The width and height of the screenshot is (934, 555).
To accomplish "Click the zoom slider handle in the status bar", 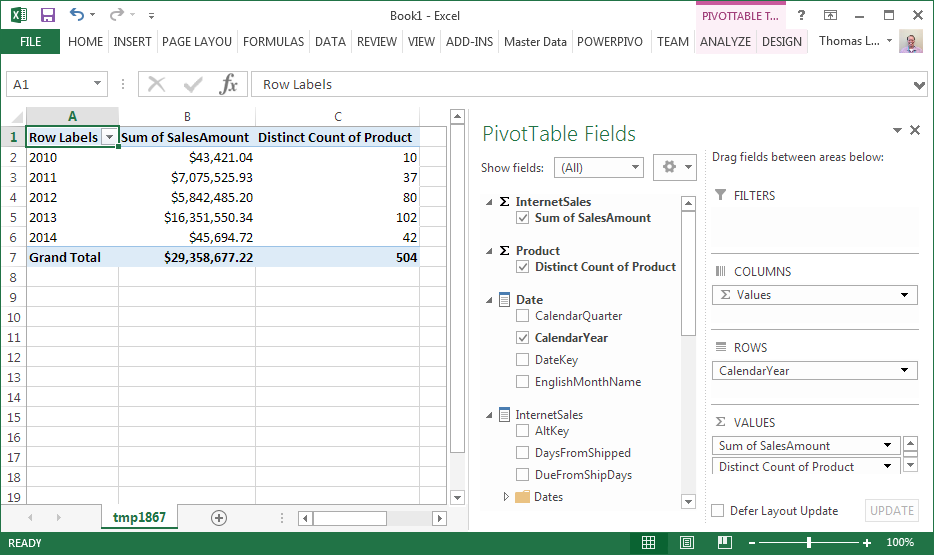I will pyautogui.click(x=809, y=543).
